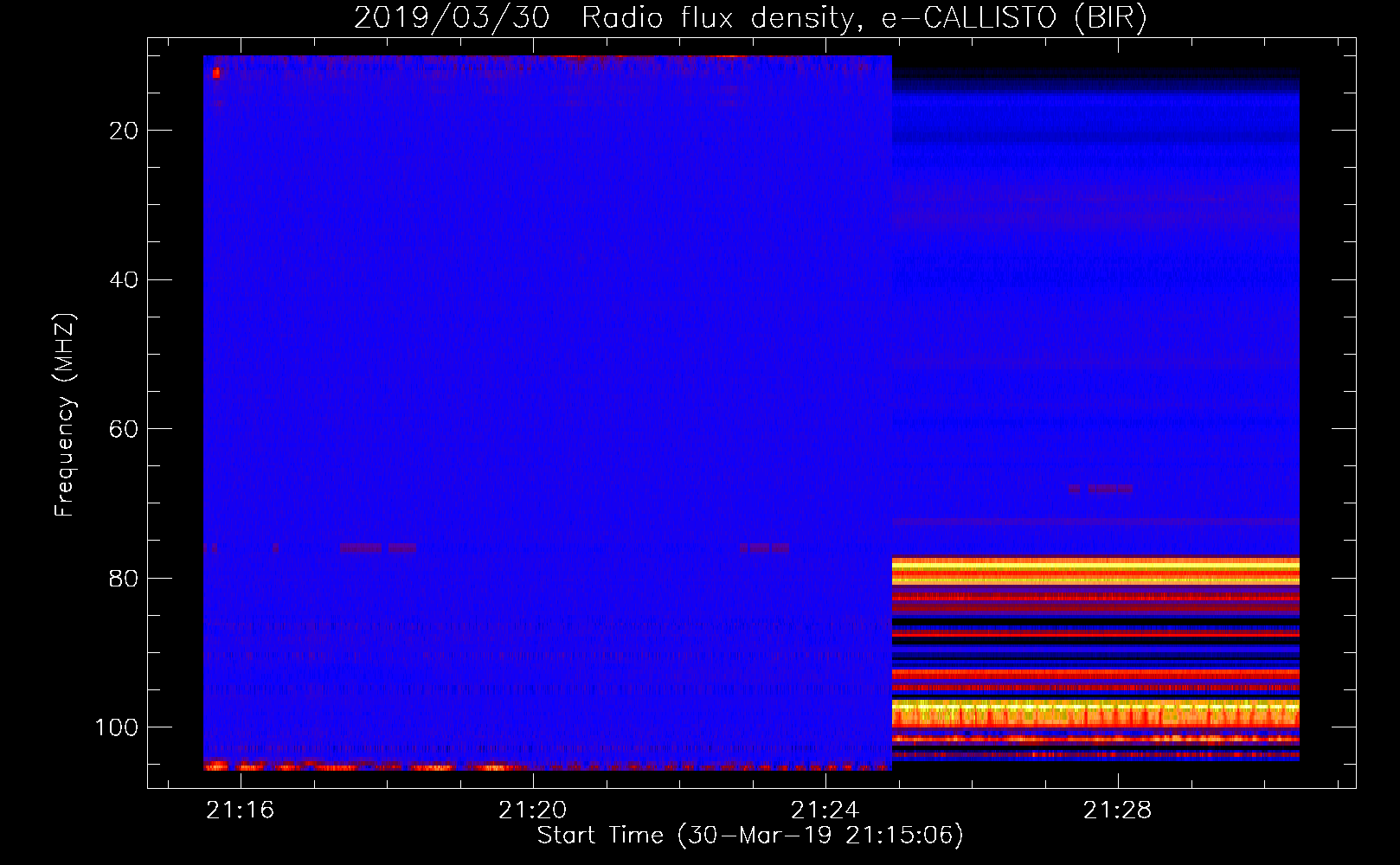Click the 20 frequency tick label
The height and width of the screenshot is (865, 1400).
pyautogui.click(x=124, y=131)
